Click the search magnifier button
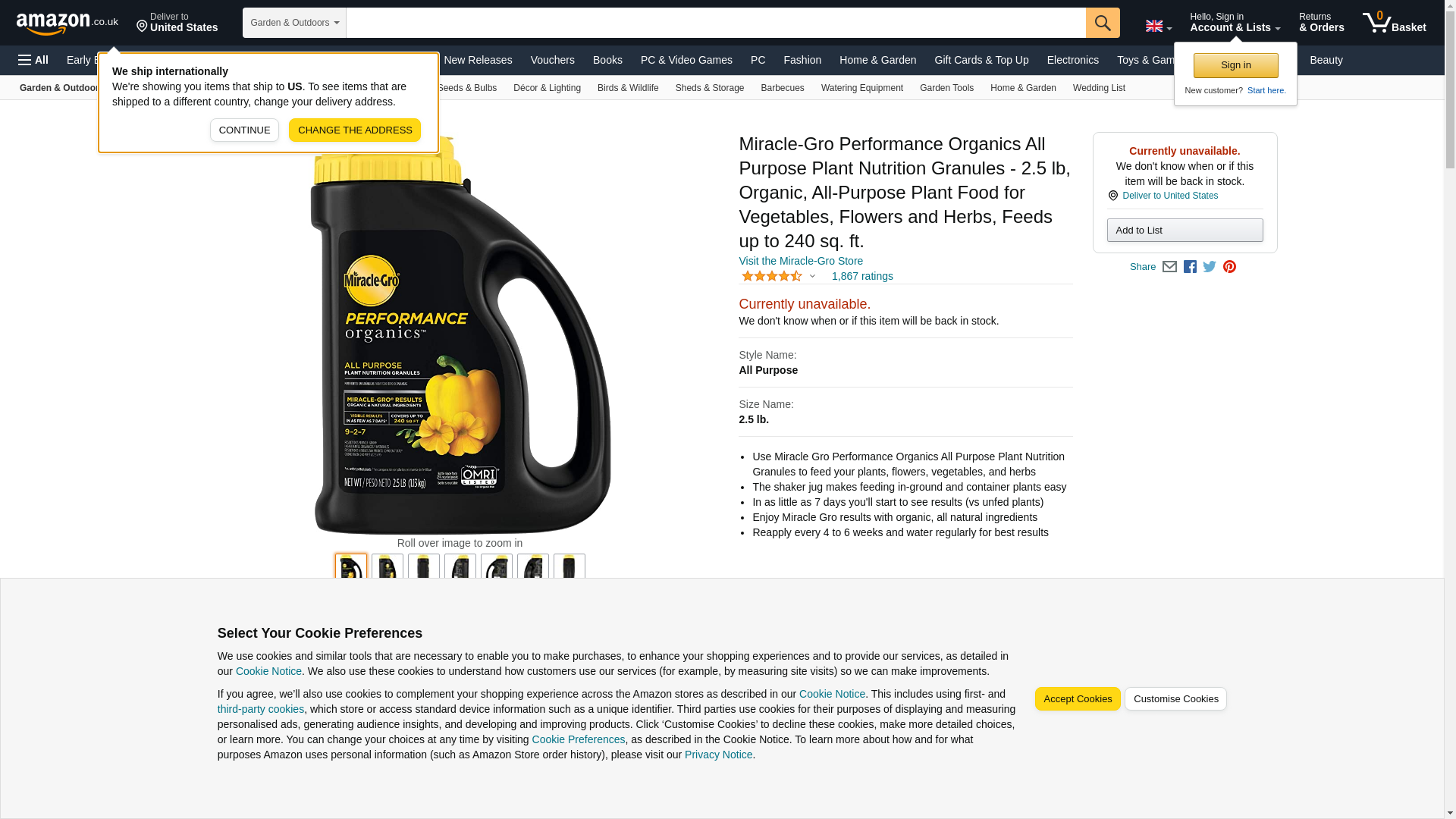The width and height of the screenshot is (1456, 819). (1103, 23)
